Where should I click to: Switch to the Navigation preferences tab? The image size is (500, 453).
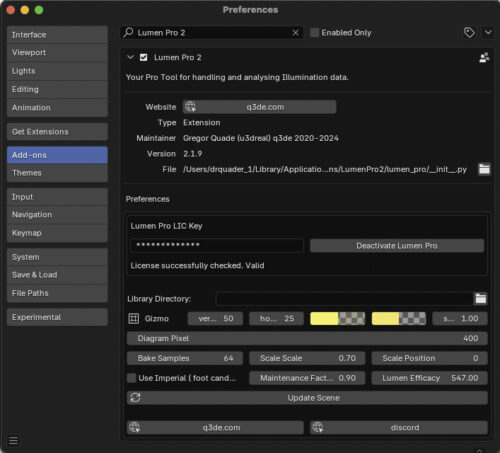click(57, 214)
